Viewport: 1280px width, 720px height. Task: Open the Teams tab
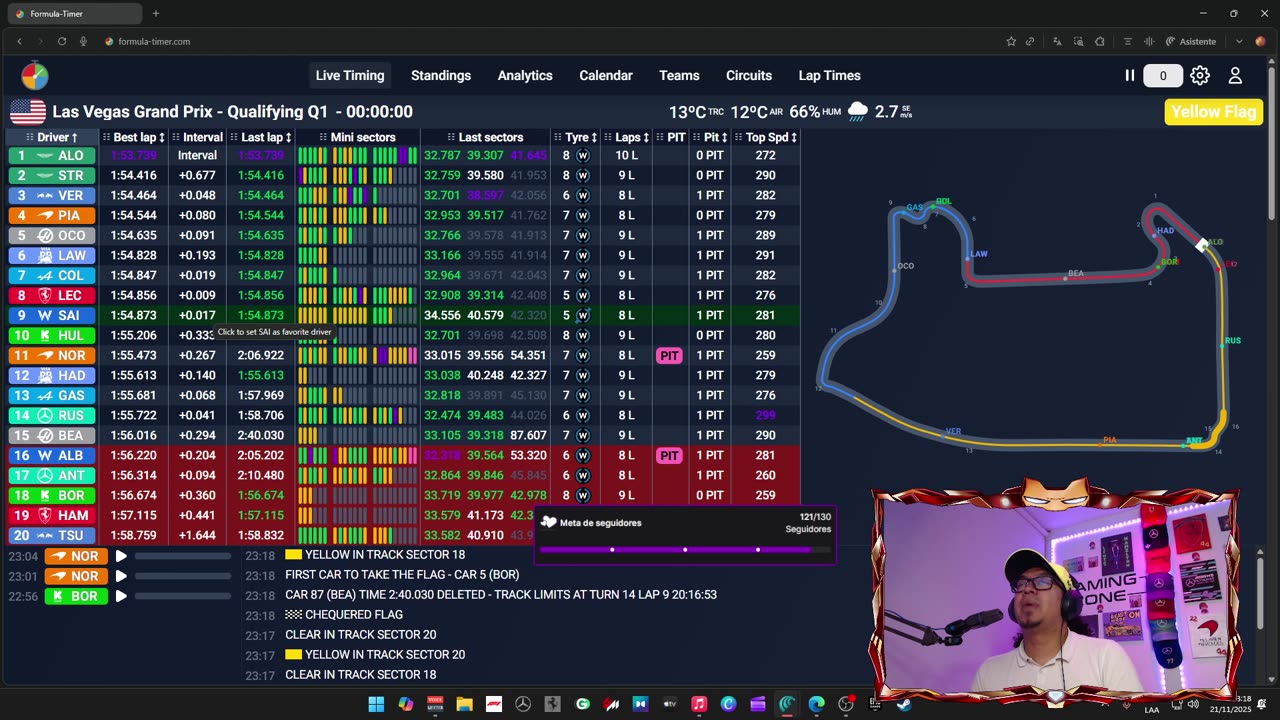tap(679, 76)
